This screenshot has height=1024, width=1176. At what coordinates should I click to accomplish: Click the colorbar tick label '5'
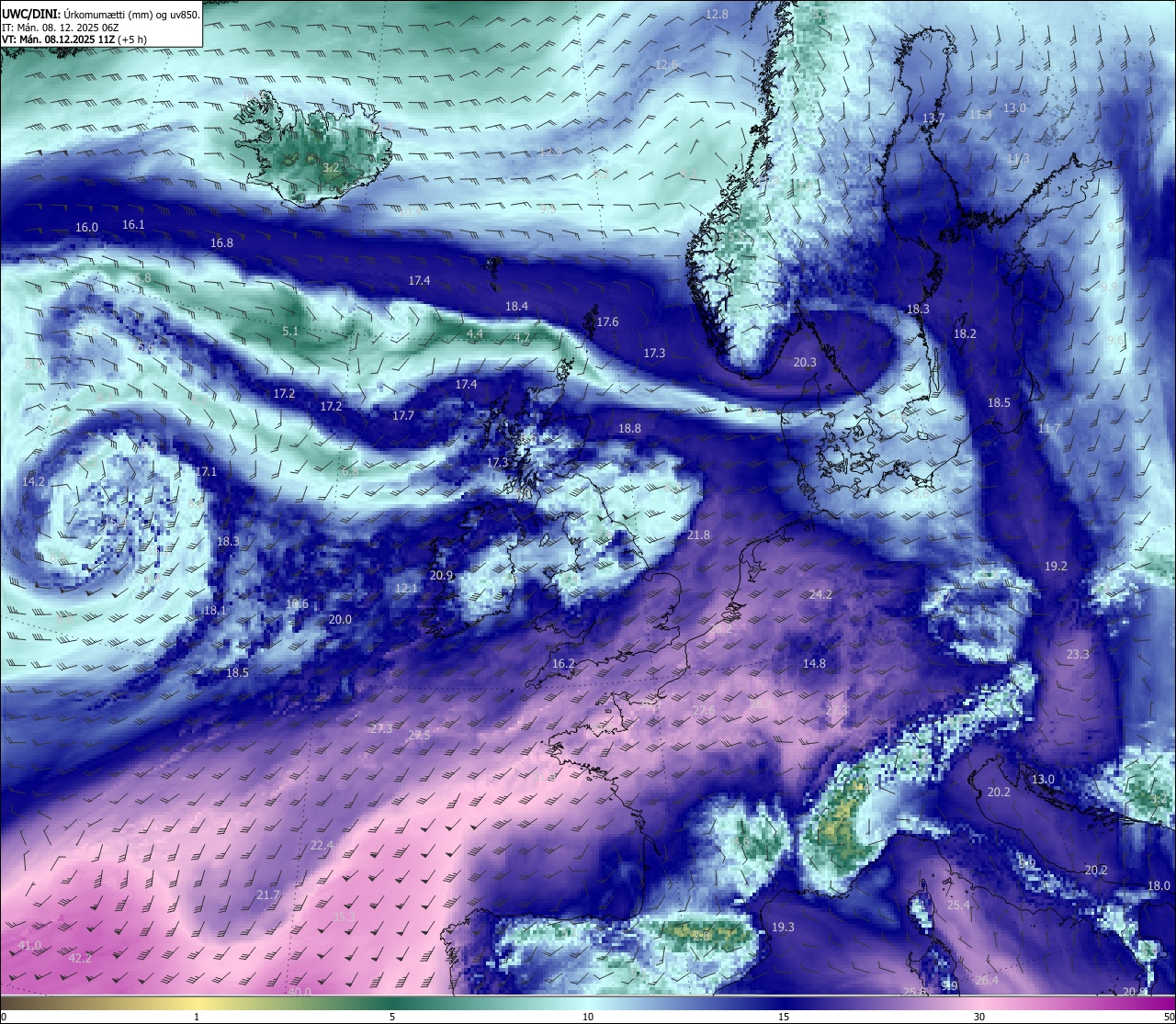click(392, 1017)
